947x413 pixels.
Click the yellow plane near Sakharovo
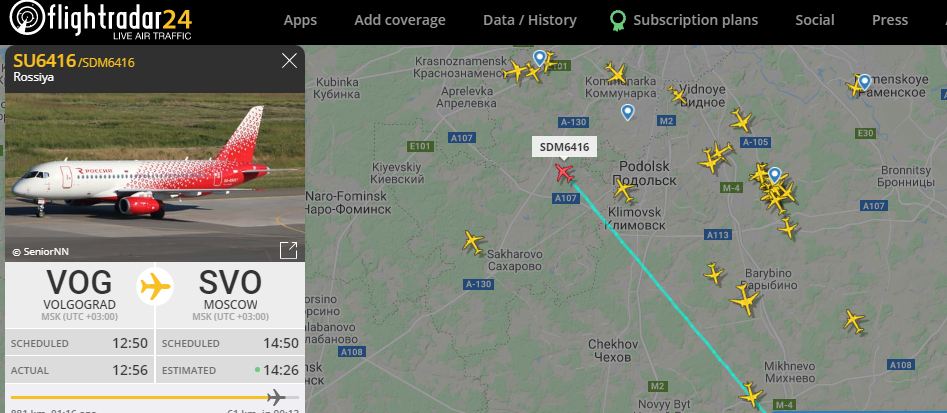tap(474, 242)
